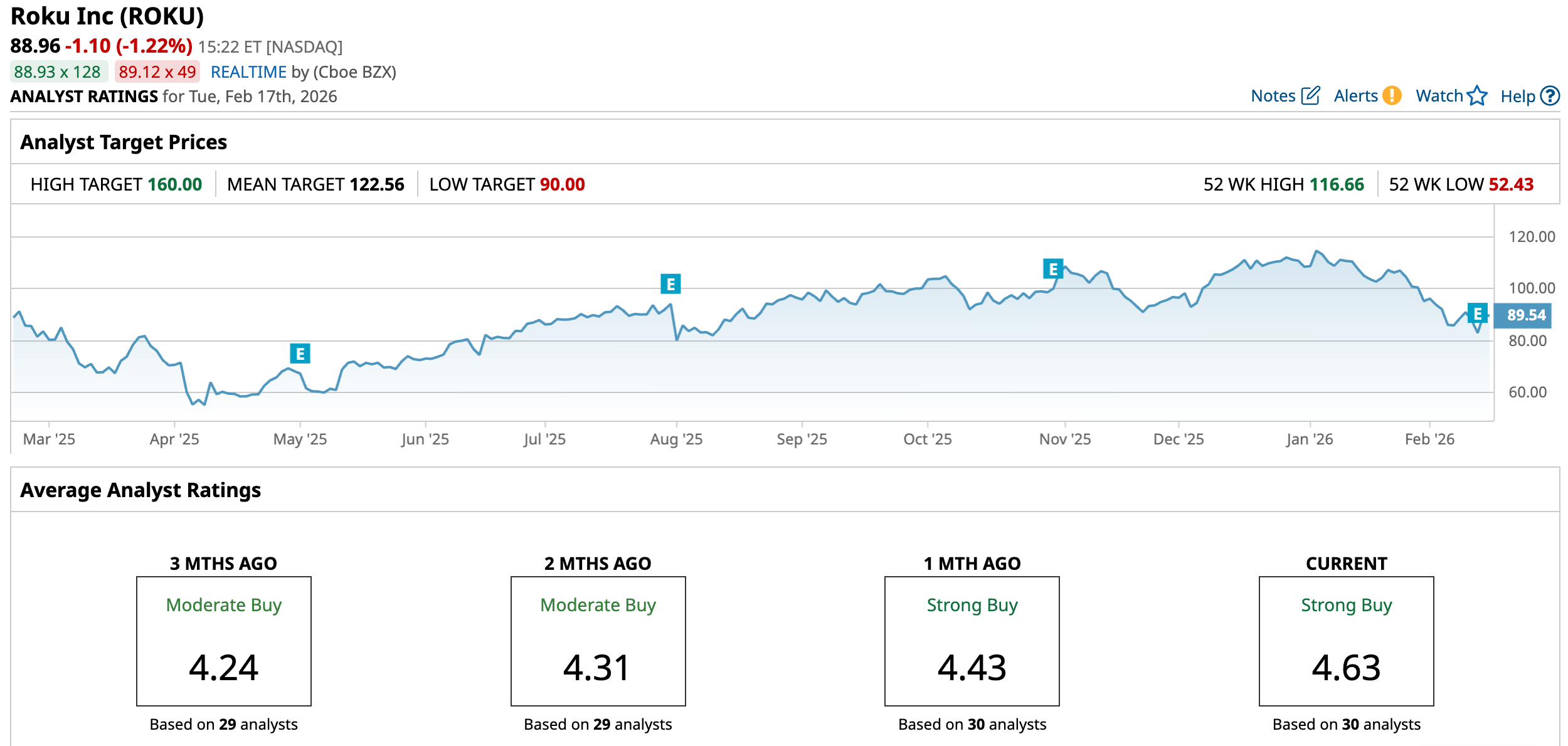Select the 3 MTHS AGO rating box
Image resolution: width=1568 pixels, height=746 pixels.
[224, 641]
